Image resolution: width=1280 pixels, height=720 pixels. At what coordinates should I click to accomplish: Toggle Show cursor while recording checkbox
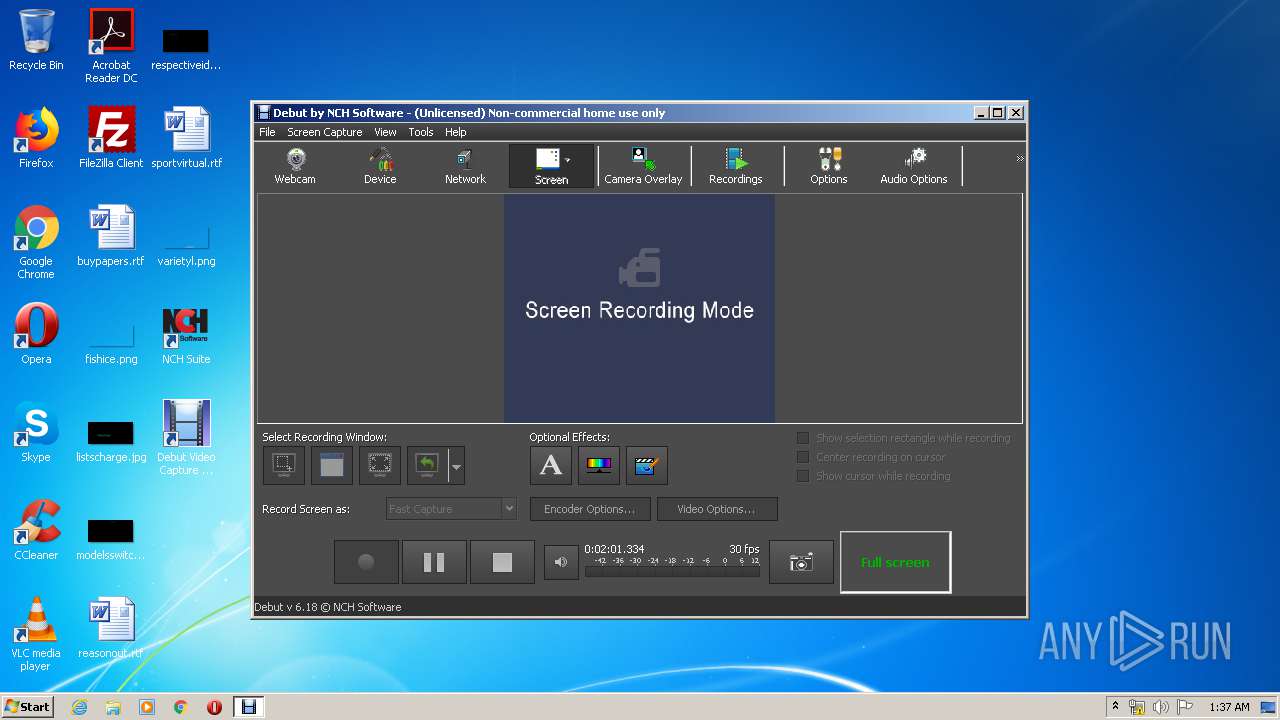click(x=802, y=476)
